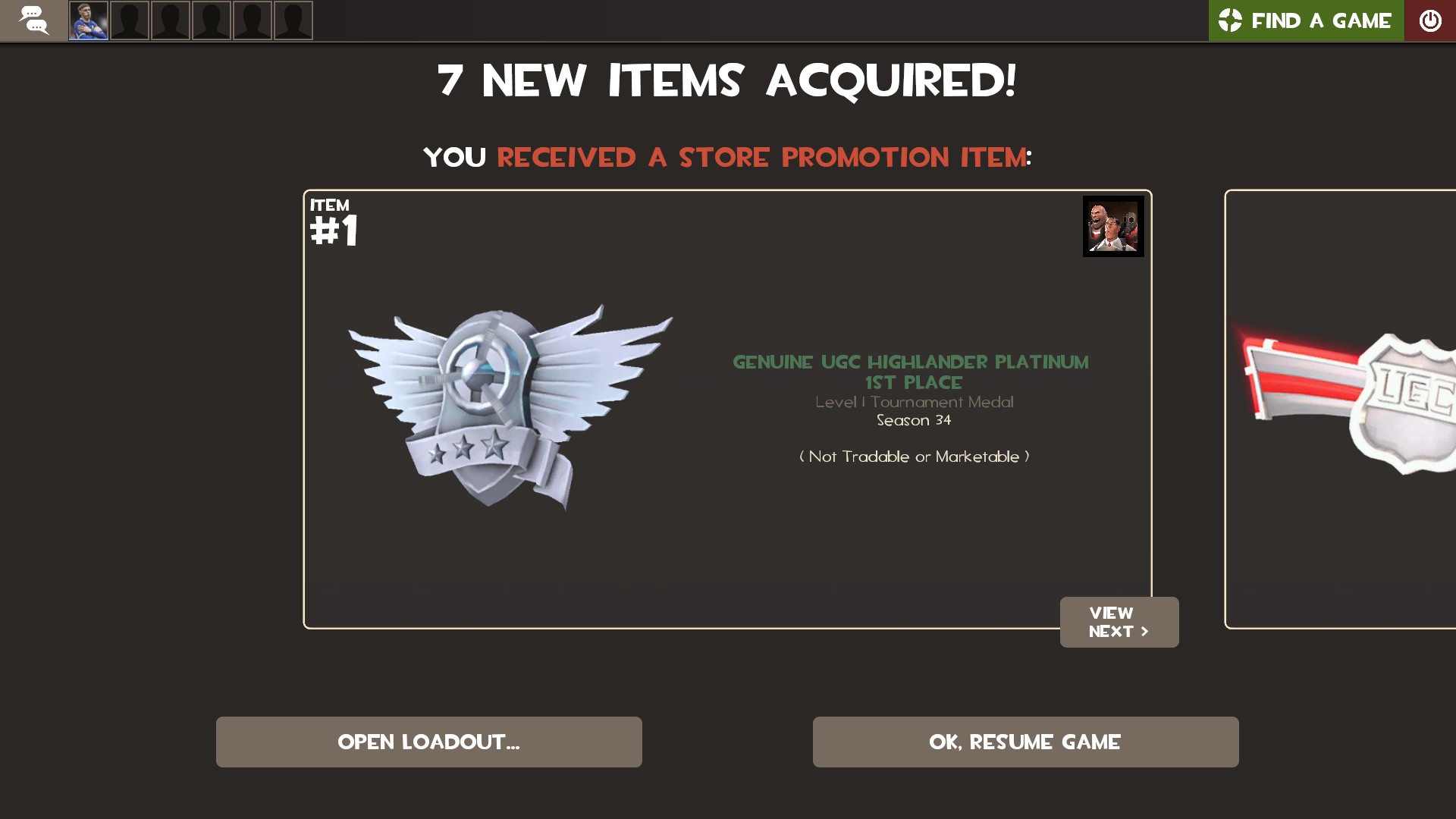Open the loadout screen

[429, 742]
